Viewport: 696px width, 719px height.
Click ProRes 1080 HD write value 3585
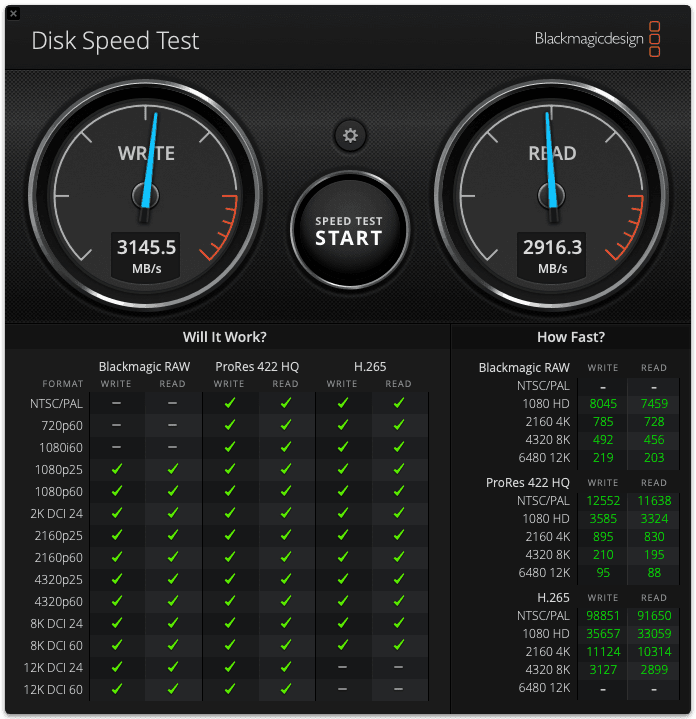click(603, 519)
